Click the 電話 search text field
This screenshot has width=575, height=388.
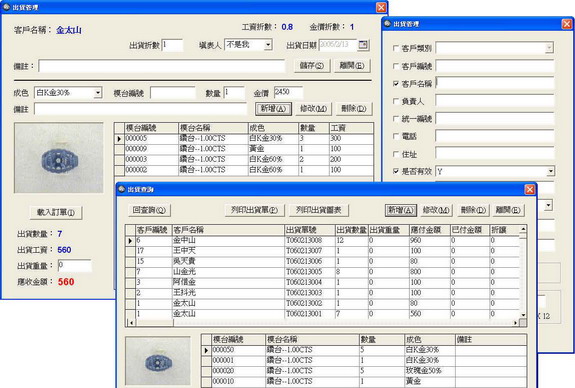pyautogui.click(x=494, y=136)
